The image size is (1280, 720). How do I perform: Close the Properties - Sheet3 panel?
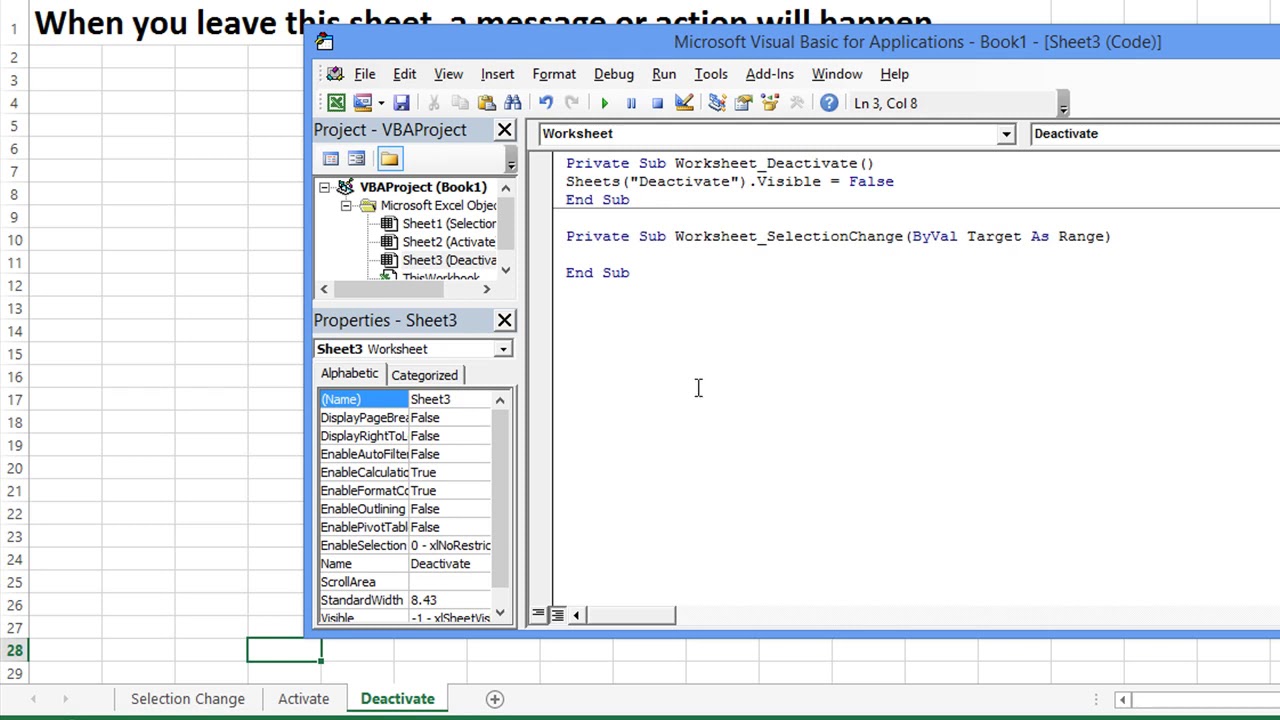(505, 320)
